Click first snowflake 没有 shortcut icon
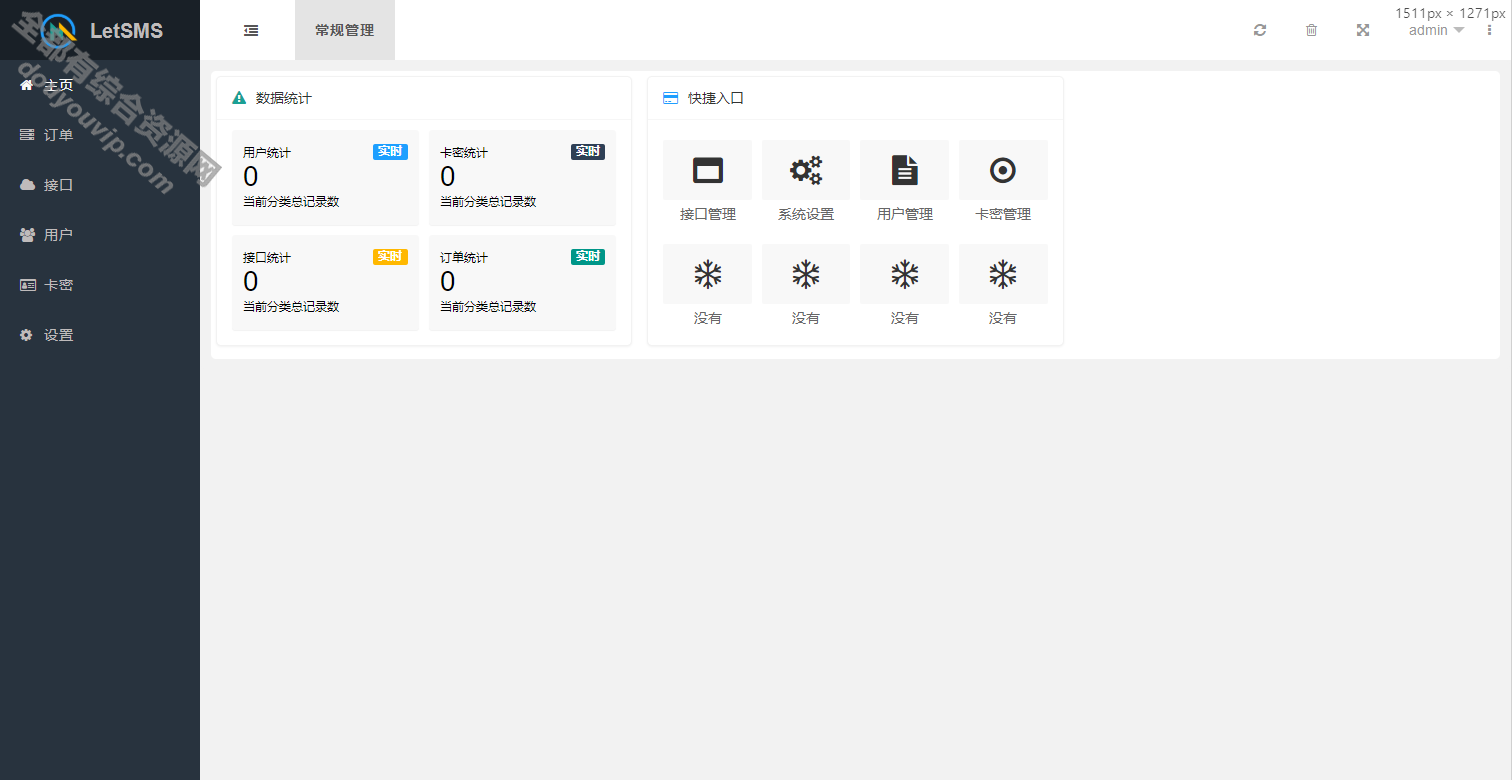The image size is (1512, 780). click(708, 274)
